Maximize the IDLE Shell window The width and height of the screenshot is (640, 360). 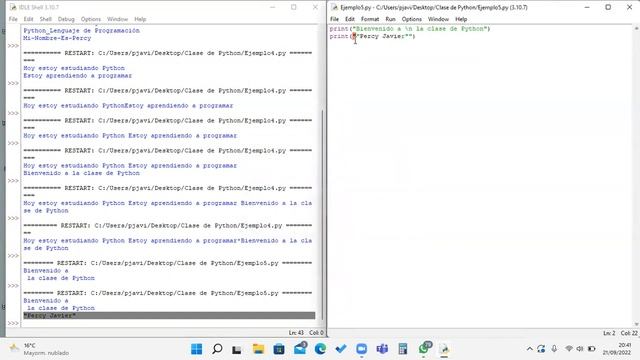(x=293, y=7)
